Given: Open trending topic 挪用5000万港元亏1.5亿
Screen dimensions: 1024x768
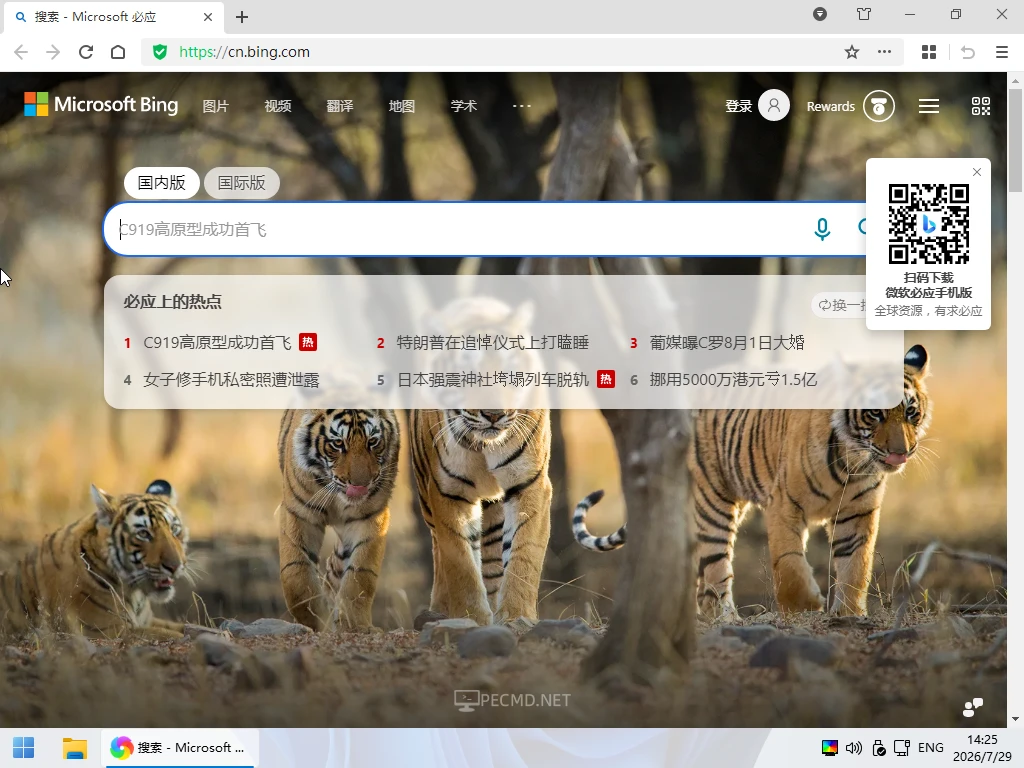Looking at the screenshot, I should tap(733, 379).
